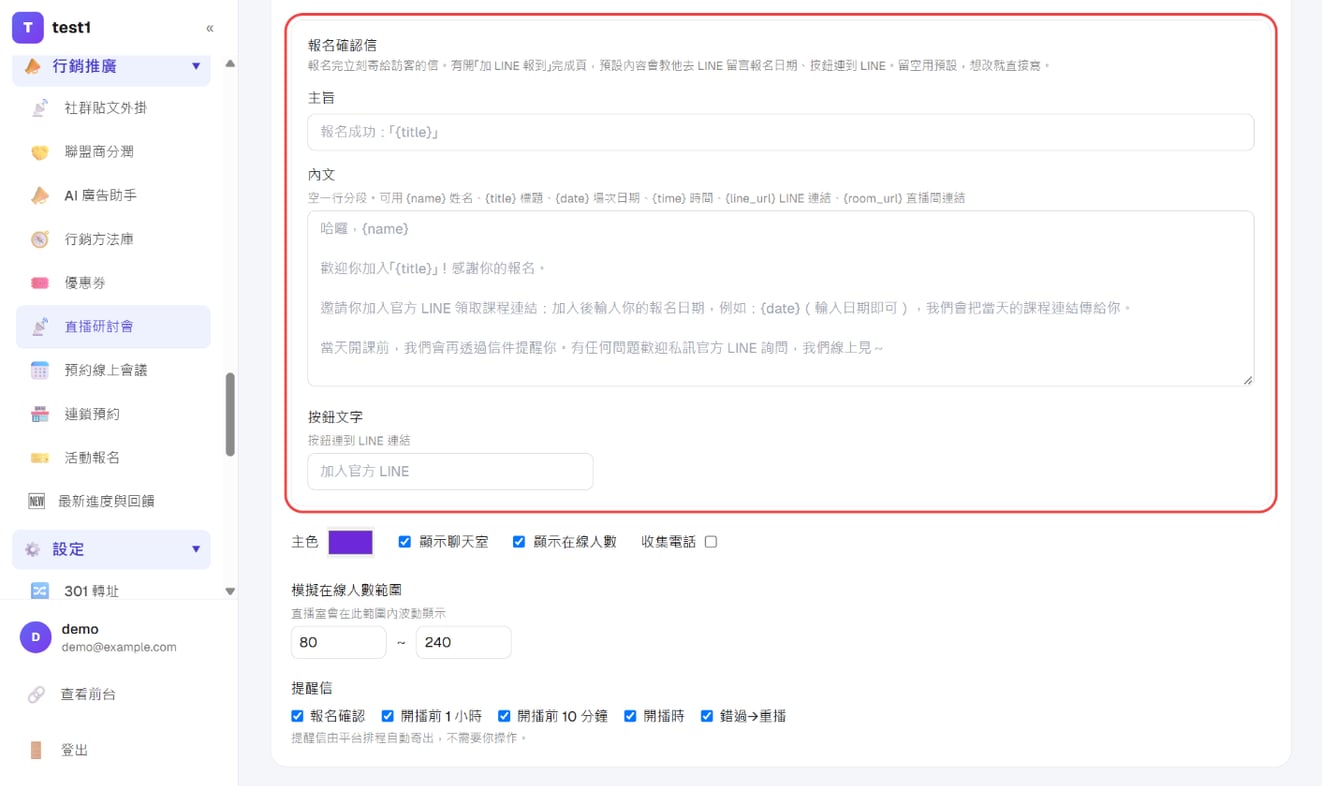The width and height of the screenshot is (1322, 786).
Task: Enable 收集電話 checkbox
Action: [x=711, y=542]
